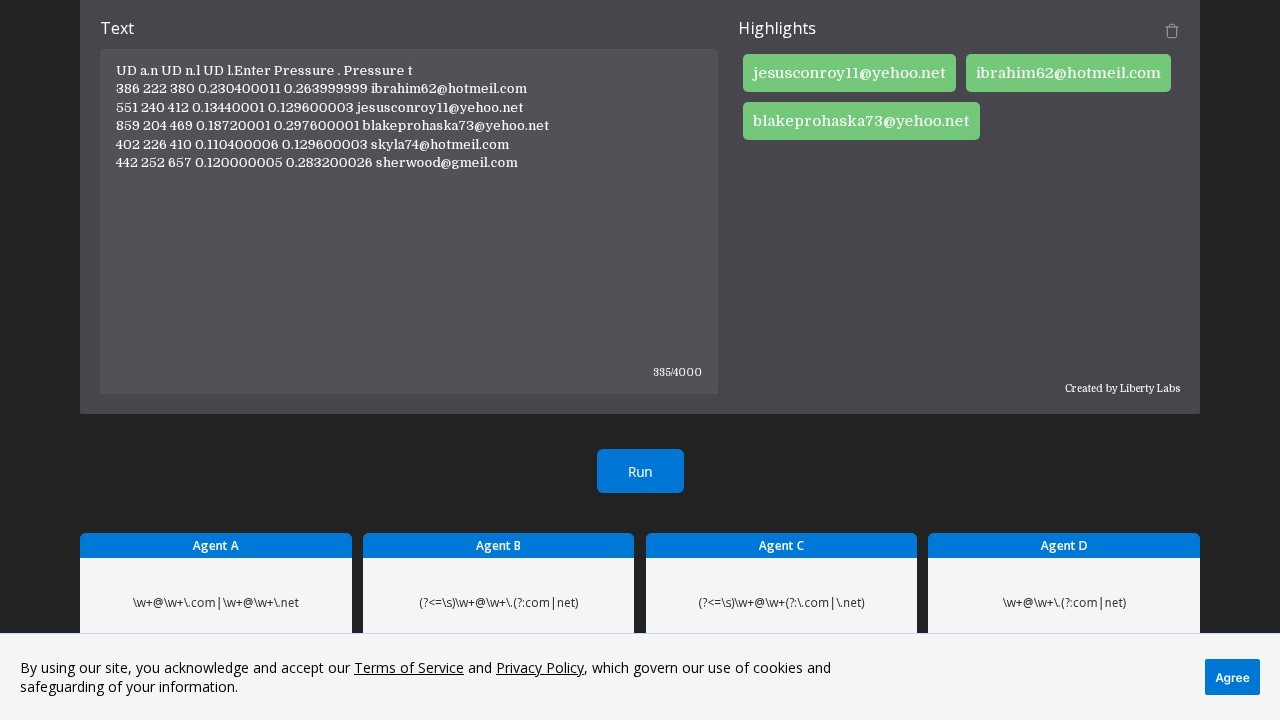This screenshot has height=720, width=1280.
Task: Choose Agent C's regex pattern card
Action: click(x=781, y=603)
